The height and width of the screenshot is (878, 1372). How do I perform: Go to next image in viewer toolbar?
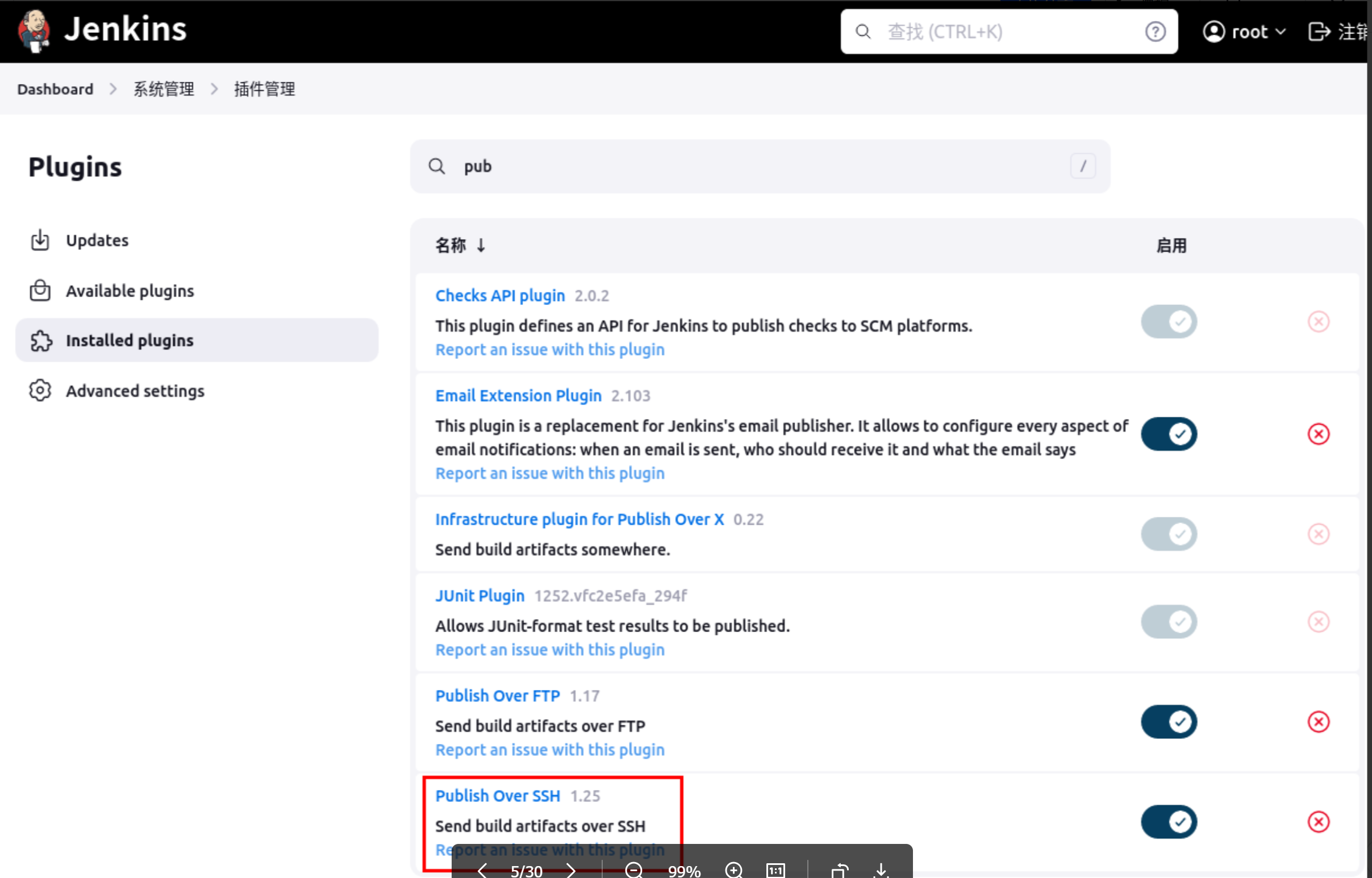click(570, 871)
